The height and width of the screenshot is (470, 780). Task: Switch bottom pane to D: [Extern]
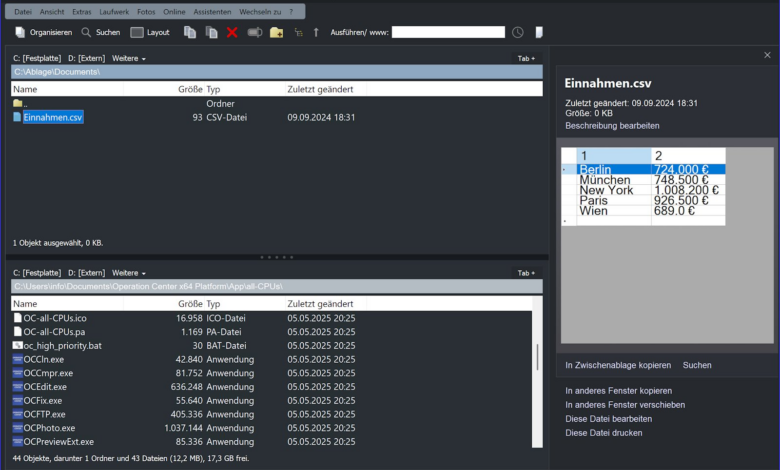[87, 273]
